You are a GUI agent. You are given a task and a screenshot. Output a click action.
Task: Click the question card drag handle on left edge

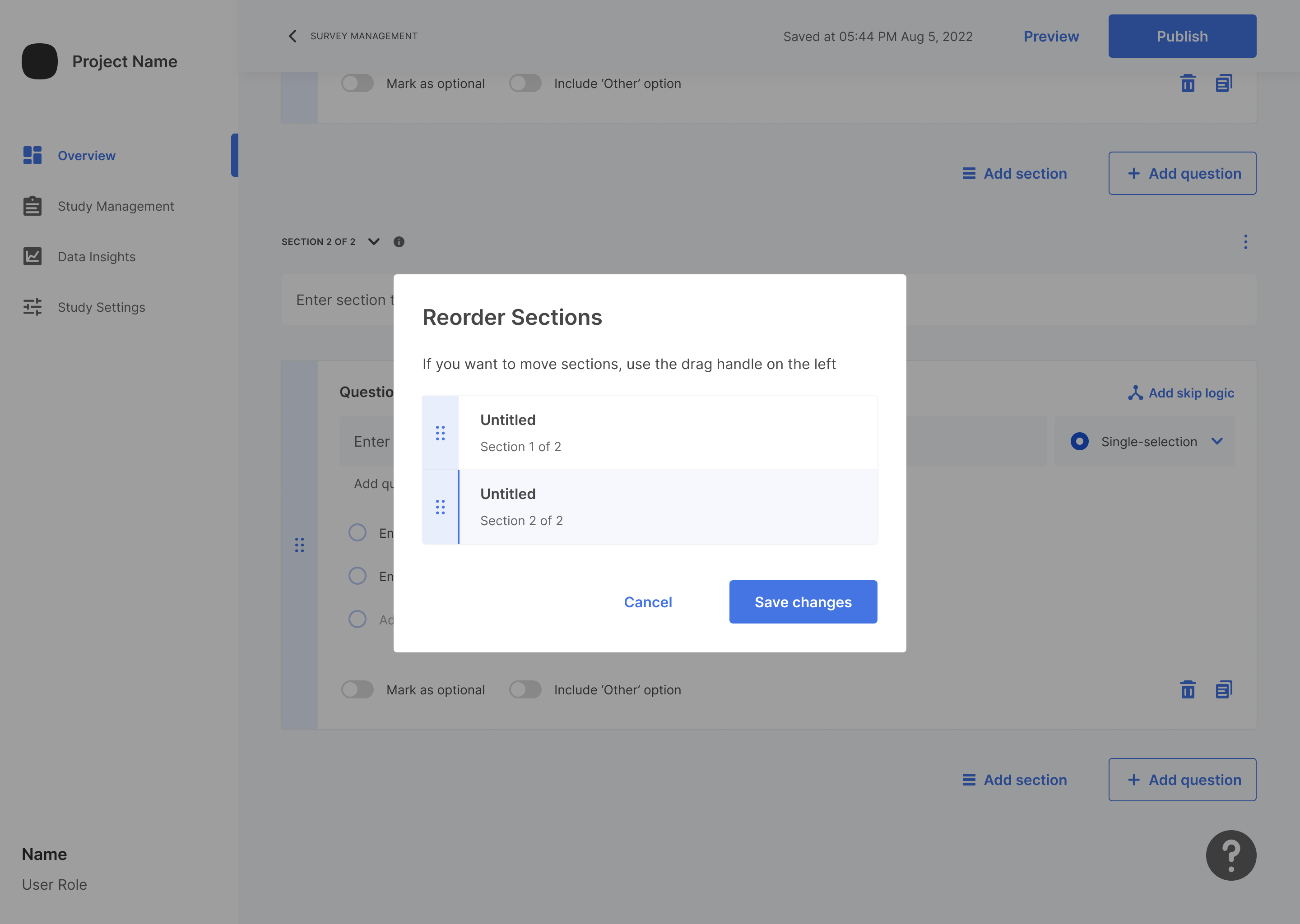299,545
